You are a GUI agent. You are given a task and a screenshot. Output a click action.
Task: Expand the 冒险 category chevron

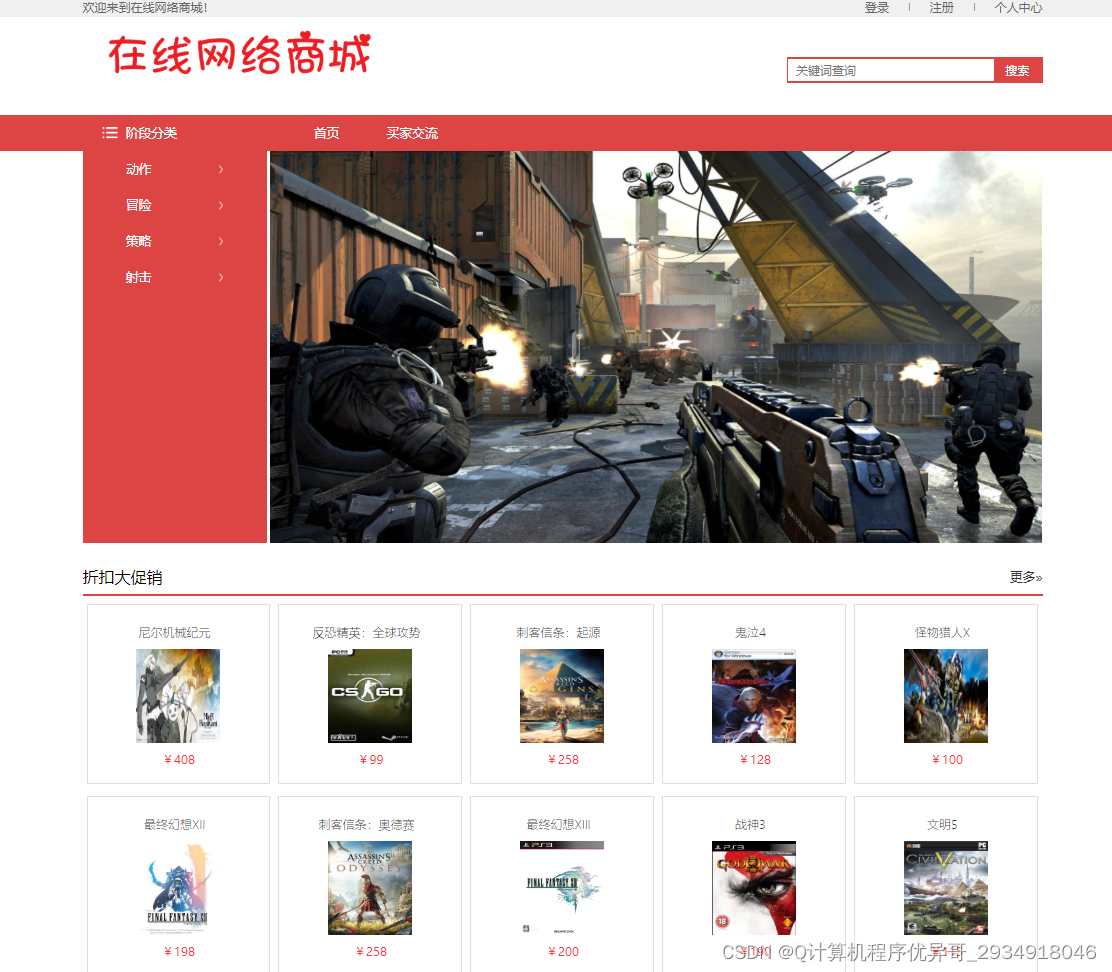click(x=221, y=206)
